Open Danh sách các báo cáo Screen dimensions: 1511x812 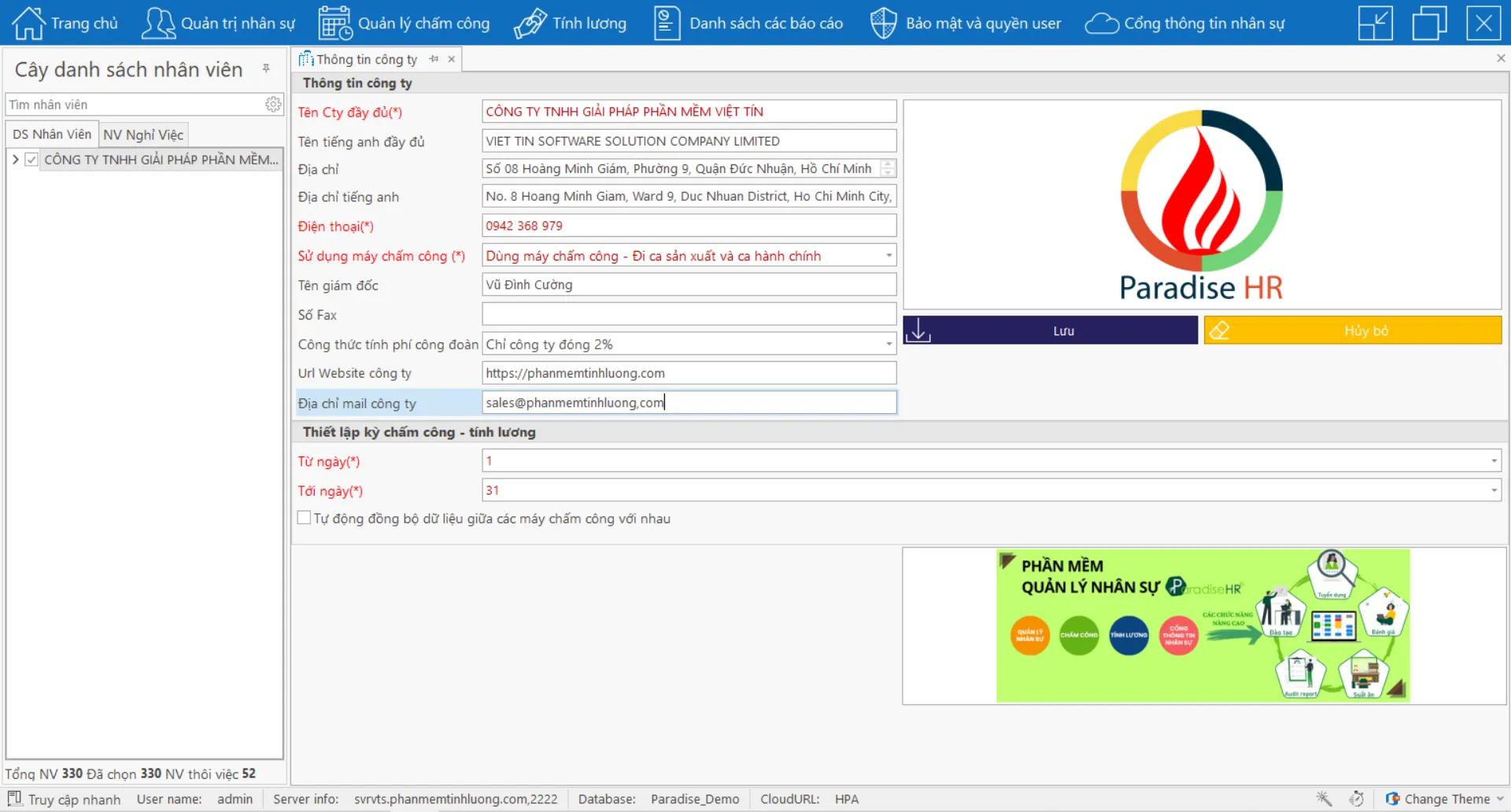coord(748,23)
